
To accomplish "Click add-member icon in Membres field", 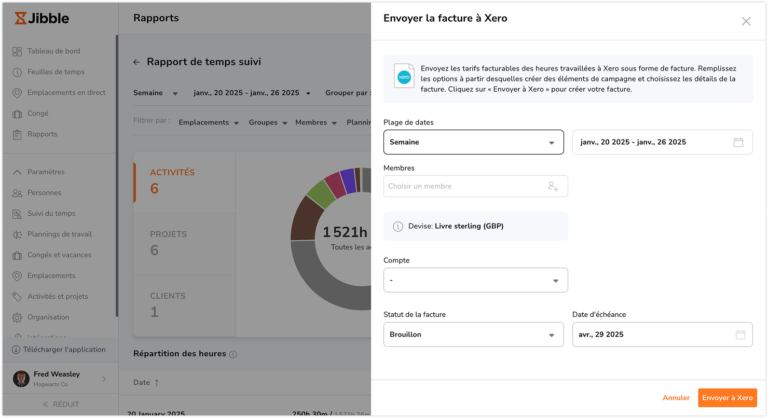I will pos(552,186).
